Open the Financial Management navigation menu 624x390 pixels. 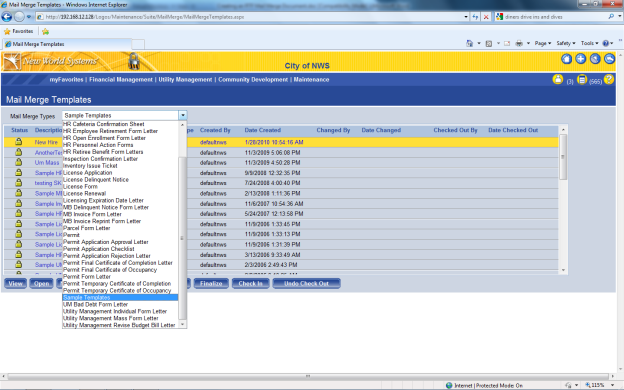pyautogui.click(x=121, y=80)
